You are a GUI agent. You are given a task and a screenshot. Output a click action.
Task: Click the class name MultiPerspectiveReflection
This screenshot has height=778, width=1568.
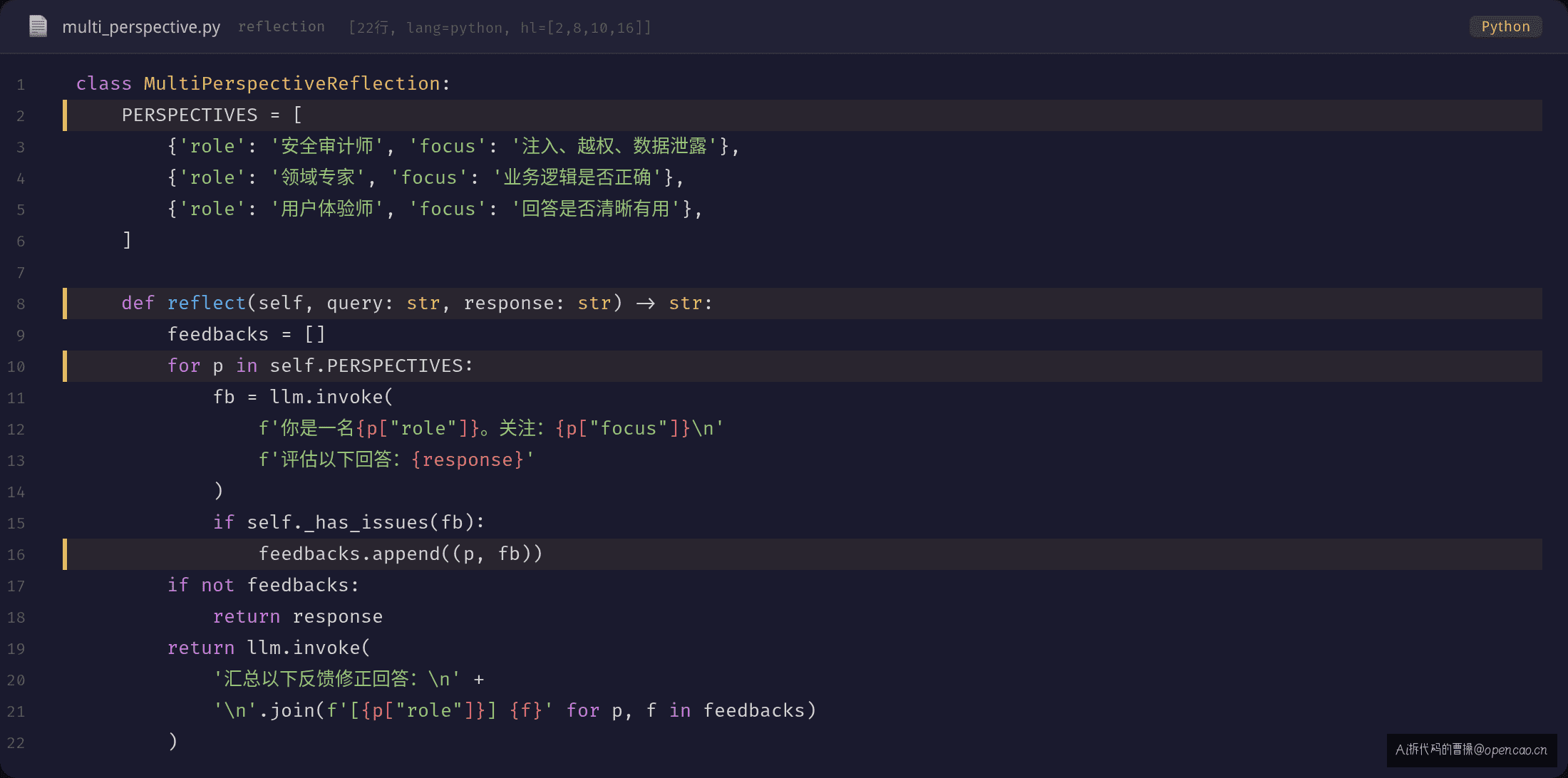coord(292,83)
